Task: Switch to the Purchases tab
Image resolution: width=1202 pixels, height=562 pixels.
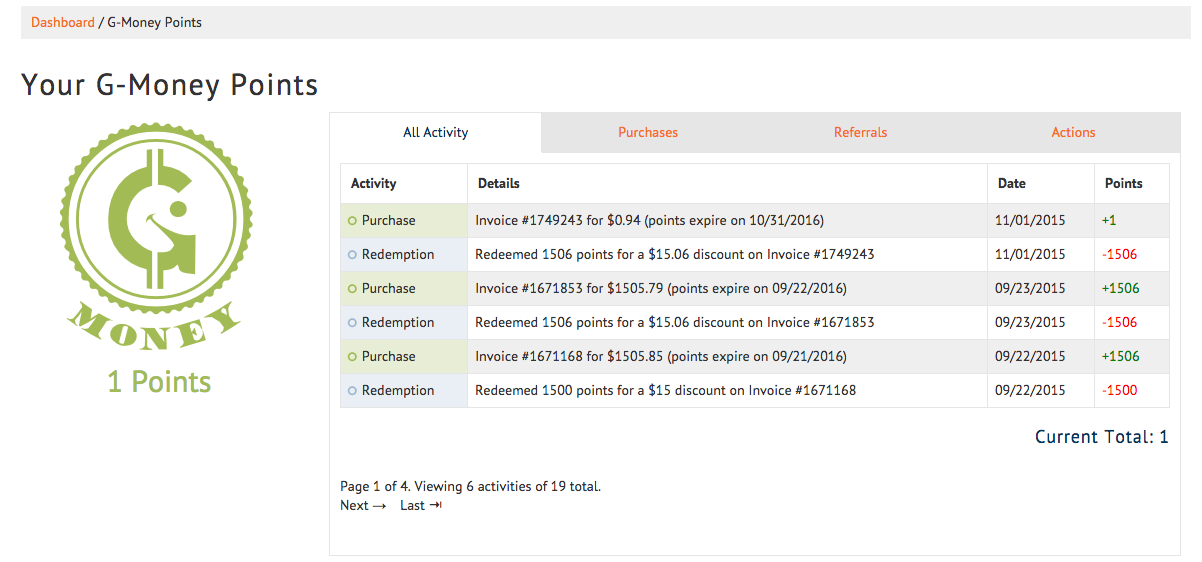Action: 648,132
